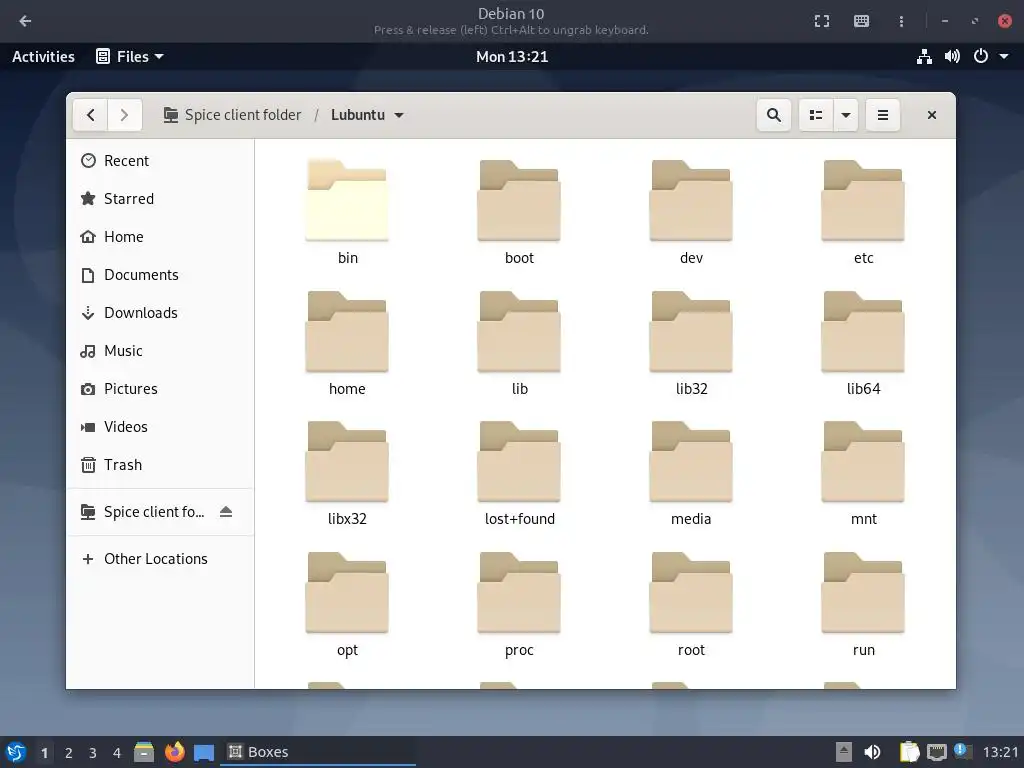This screenshot has height=768, width=1024.
Task: Open Music in the sidebar
Action: click(160, 351)
